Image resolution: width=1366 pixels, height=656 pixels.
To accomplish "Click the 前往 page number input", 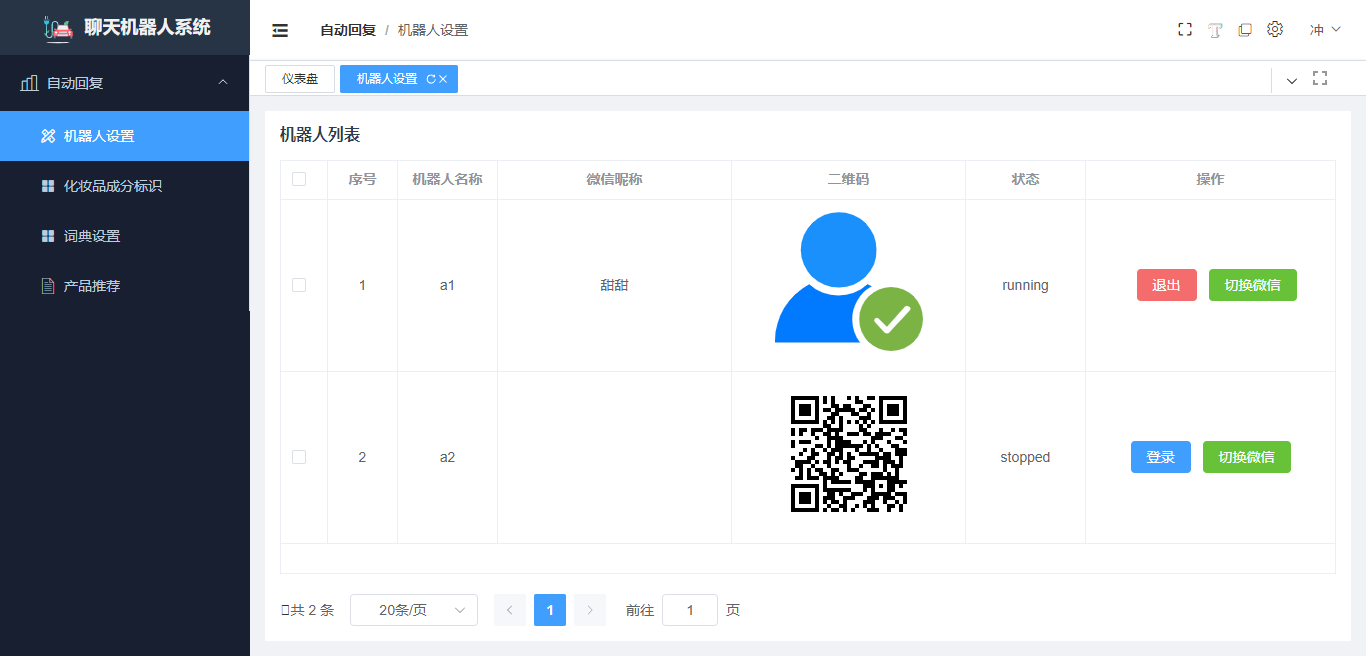I will [690, 610].
